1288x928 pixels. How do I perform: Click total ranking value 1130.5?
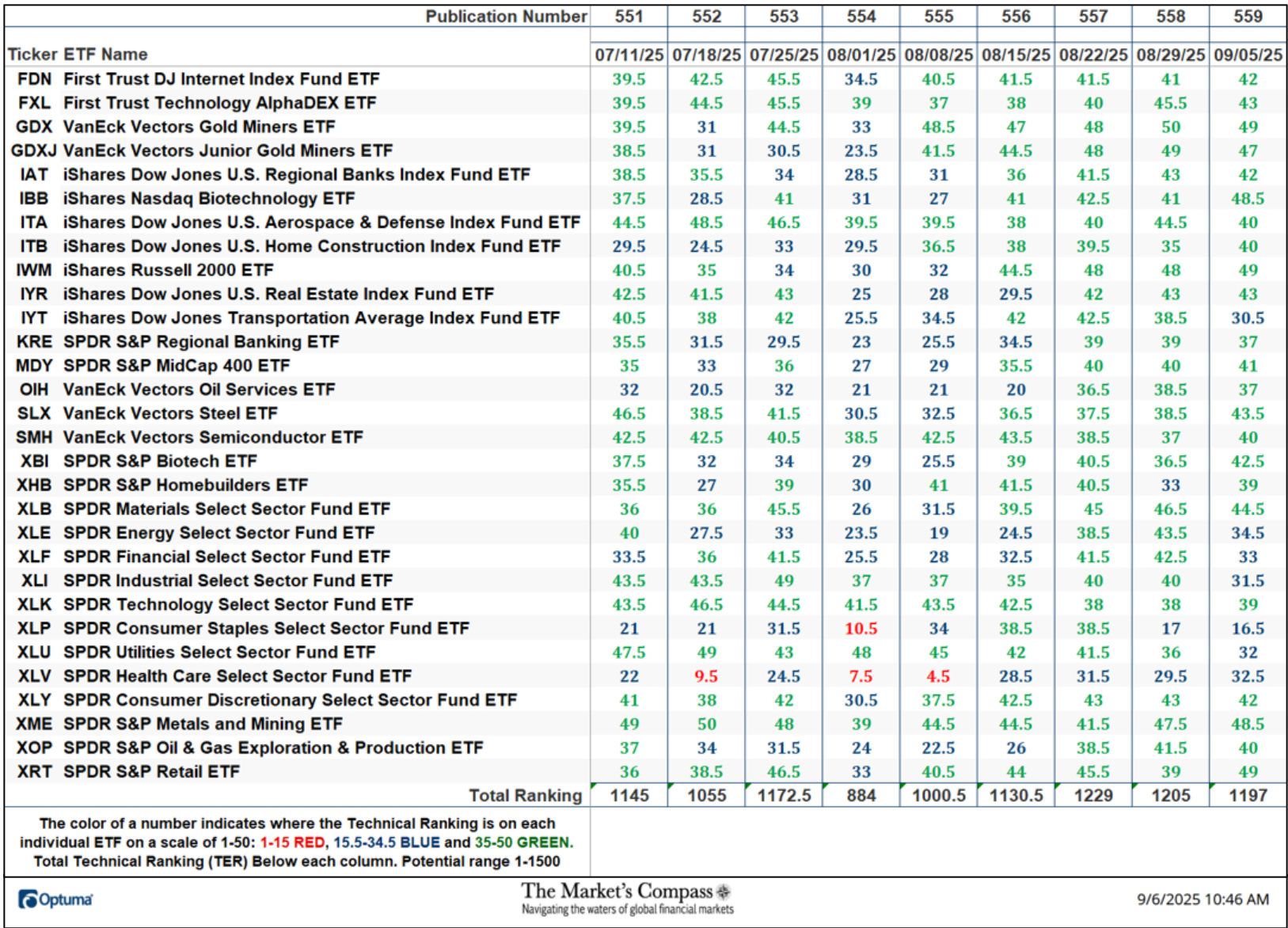tap(1016, 796)
